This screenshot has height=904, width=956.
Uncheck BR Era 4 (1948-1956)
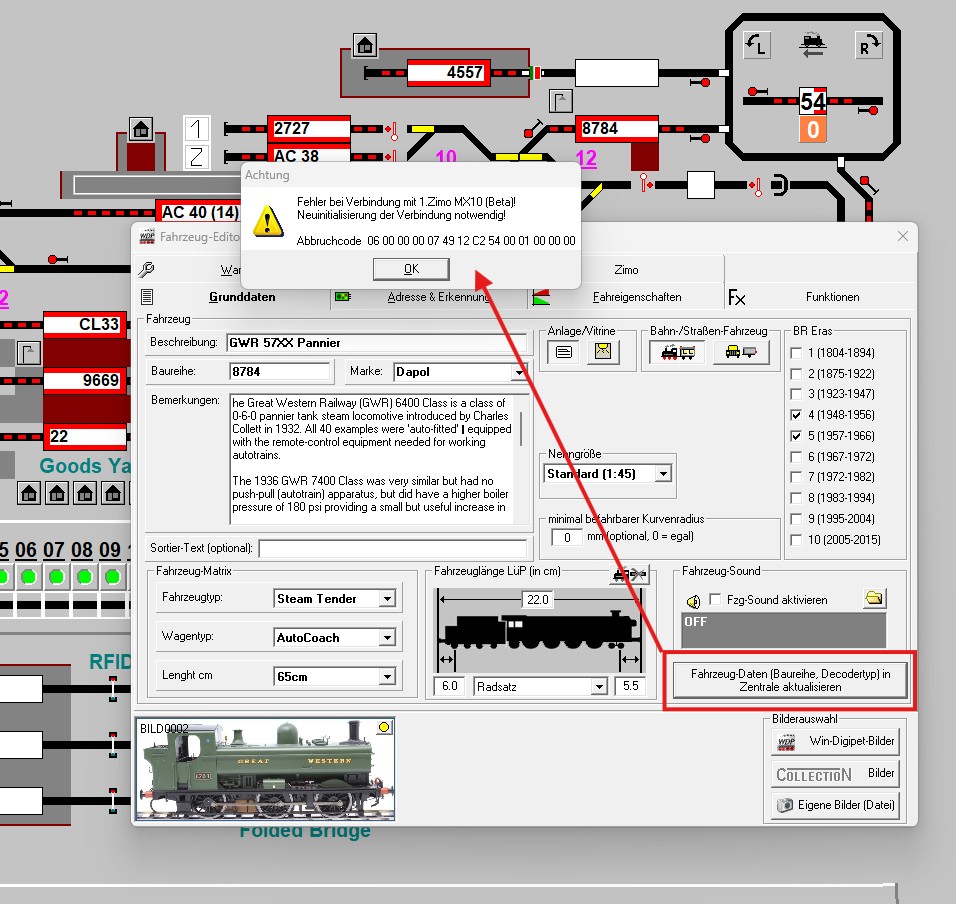tap(796, 415)
